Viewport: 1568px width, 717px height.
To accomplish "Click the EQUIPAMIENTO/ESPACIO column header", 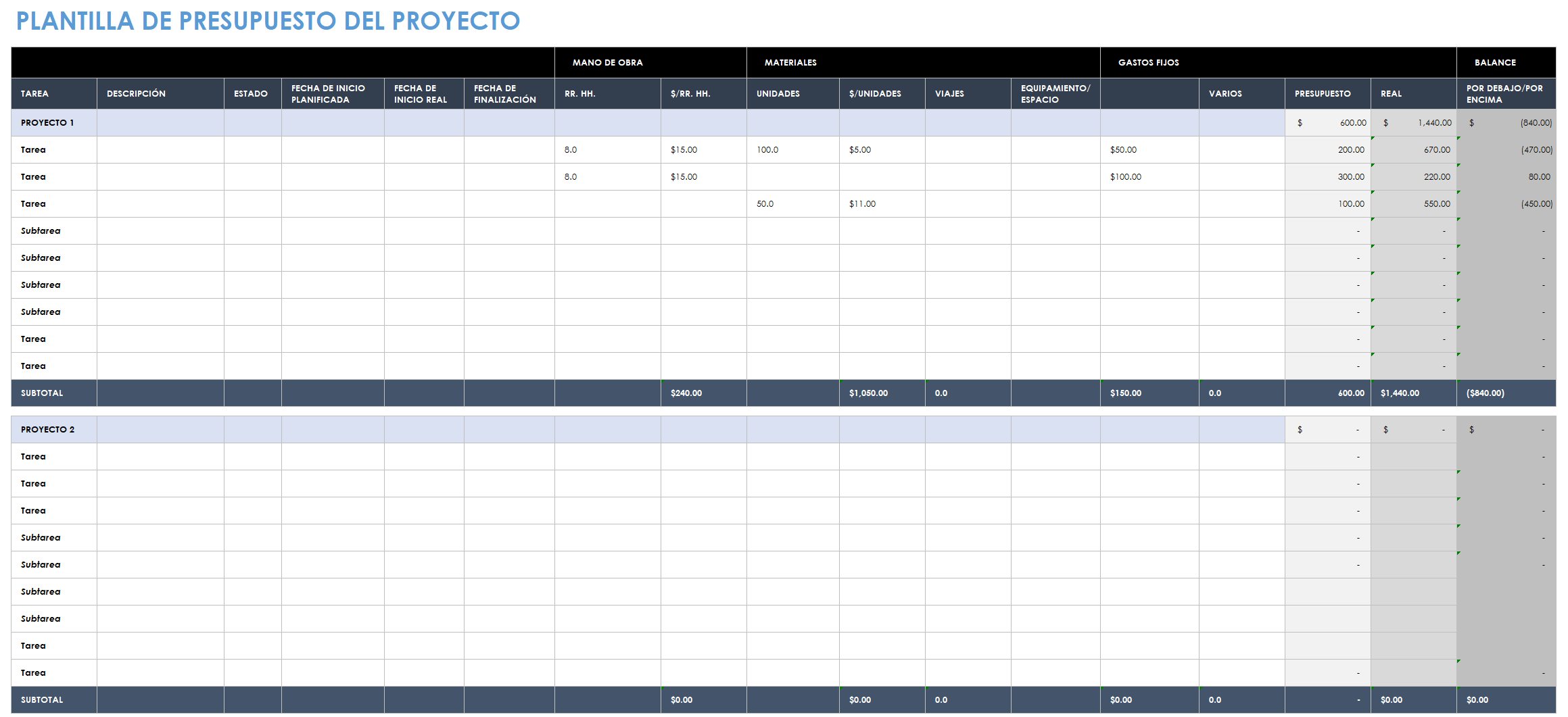I will coord(1055,93).
